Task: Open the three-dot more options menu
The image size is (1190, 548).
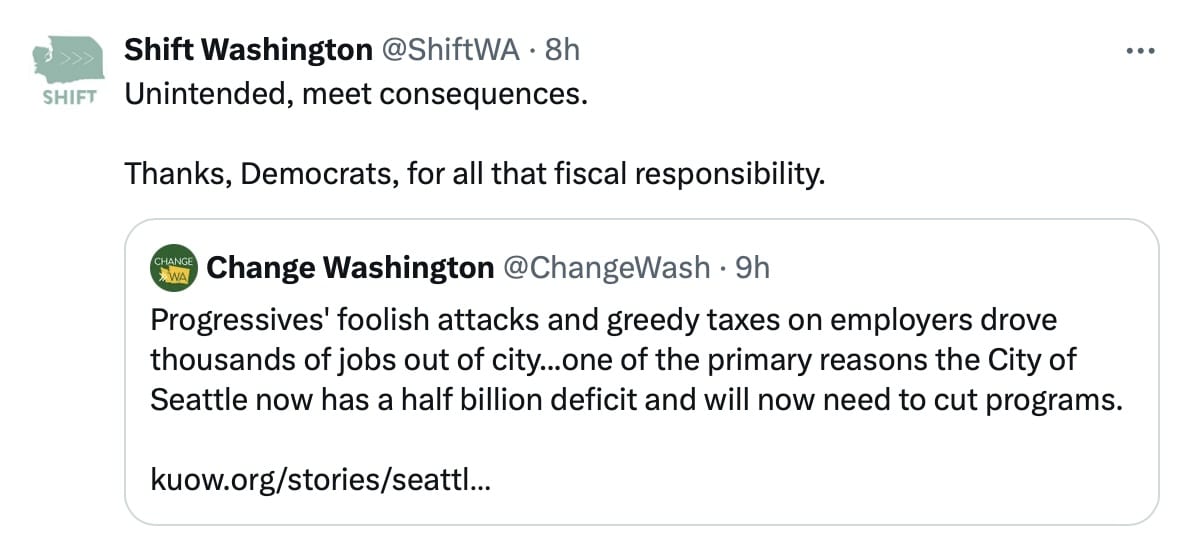Action: point(1140,50)
